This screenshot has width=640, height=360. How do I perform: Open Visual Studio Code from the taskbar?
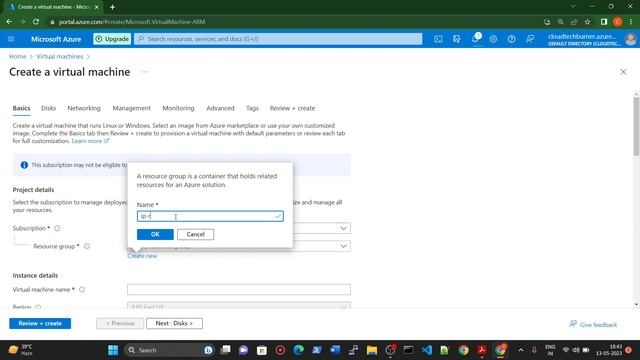click(427, 350)
